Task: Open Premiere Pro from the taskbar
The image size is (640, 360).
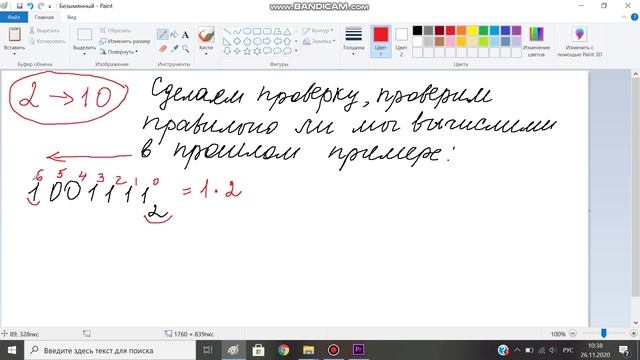Action: coord(358,350)
